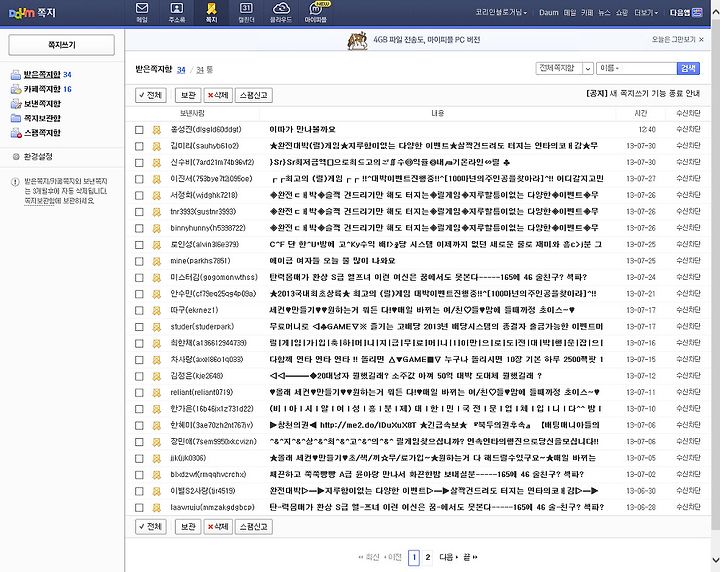Screen dimensions: 720x572
Task: Click the 다음앱 icon at top right
Action: tap(698, 12)
